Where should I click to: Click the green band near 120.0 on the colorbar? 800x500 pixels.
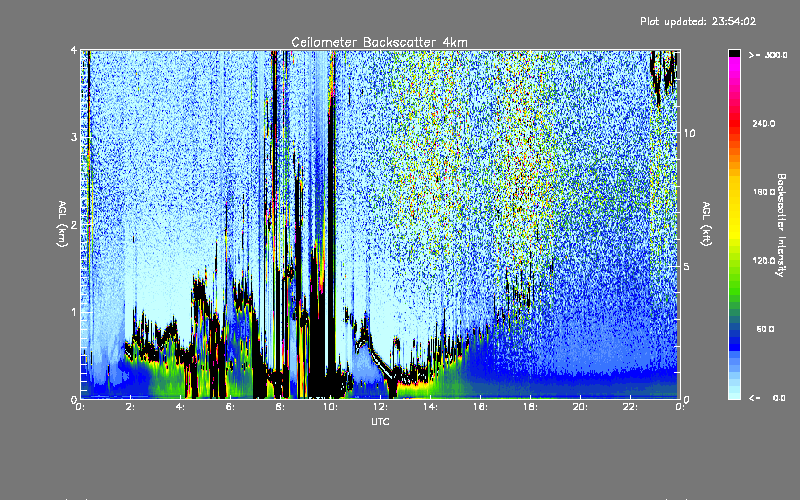(x=734, y=265)
